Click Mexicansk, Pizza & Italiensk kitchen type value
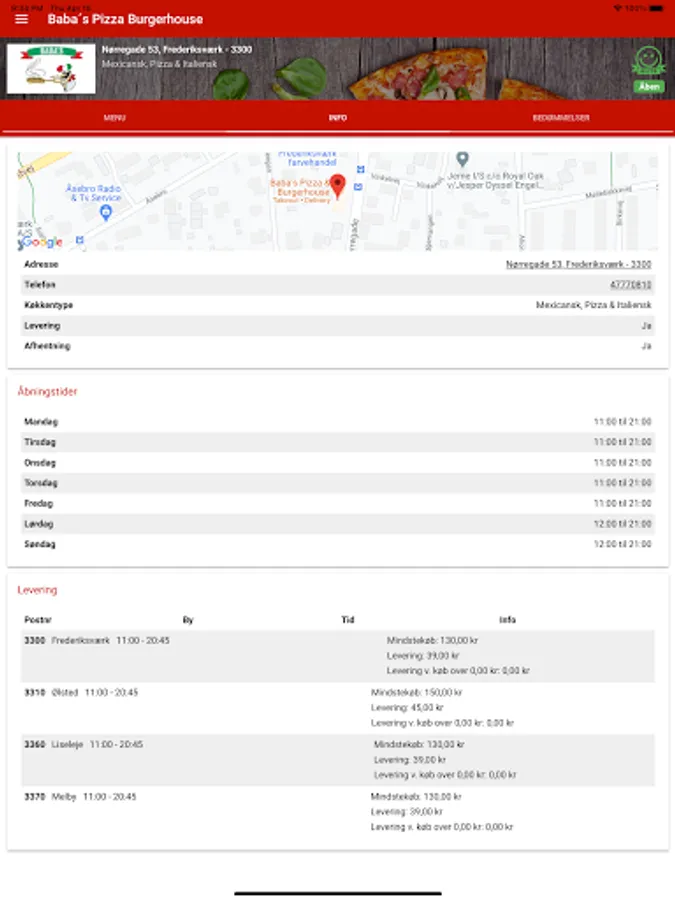The height and width of the screenshot is (900, 675). pos(593,305)
